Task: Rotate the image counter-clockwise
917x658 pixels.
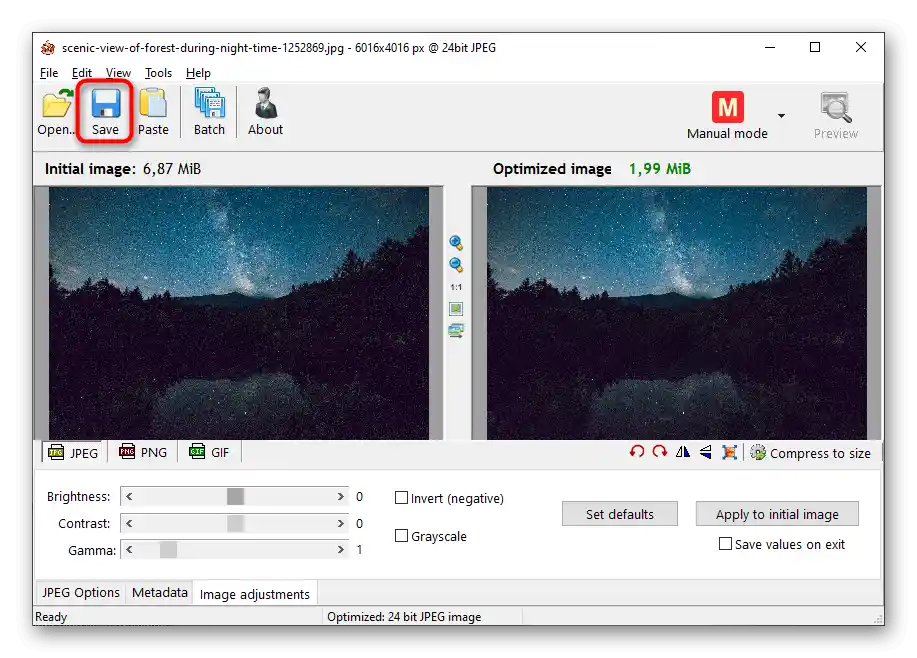Action: [x=637, y=452]
